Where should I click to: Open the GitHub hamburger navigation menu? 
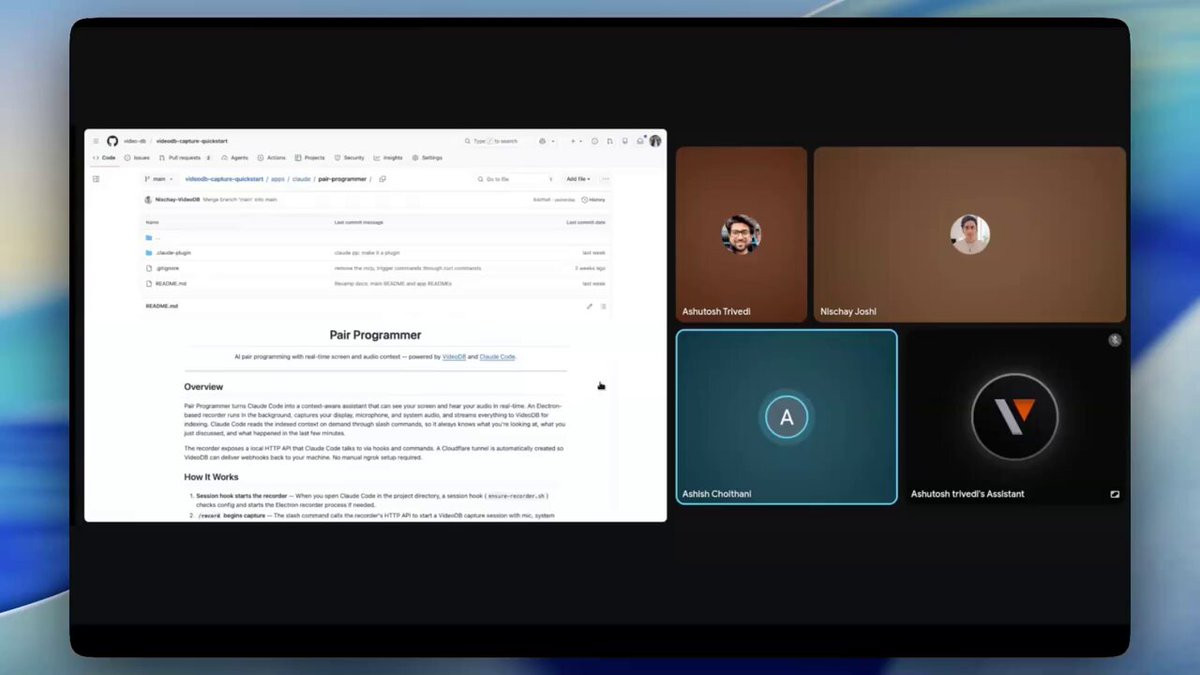coord(96,141)
